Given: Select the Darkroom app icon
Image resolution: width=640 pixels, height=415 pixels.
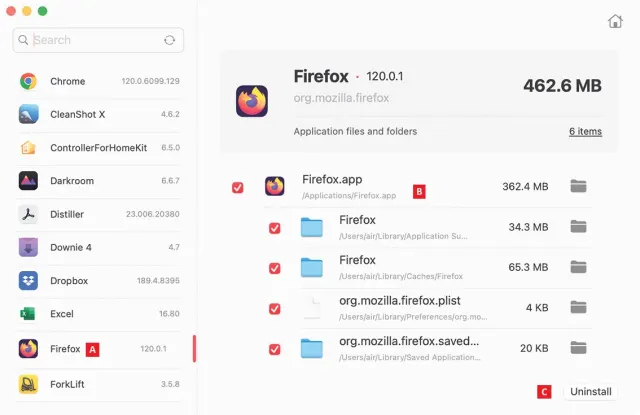Looking at the screenshot, I should point(28,181).
